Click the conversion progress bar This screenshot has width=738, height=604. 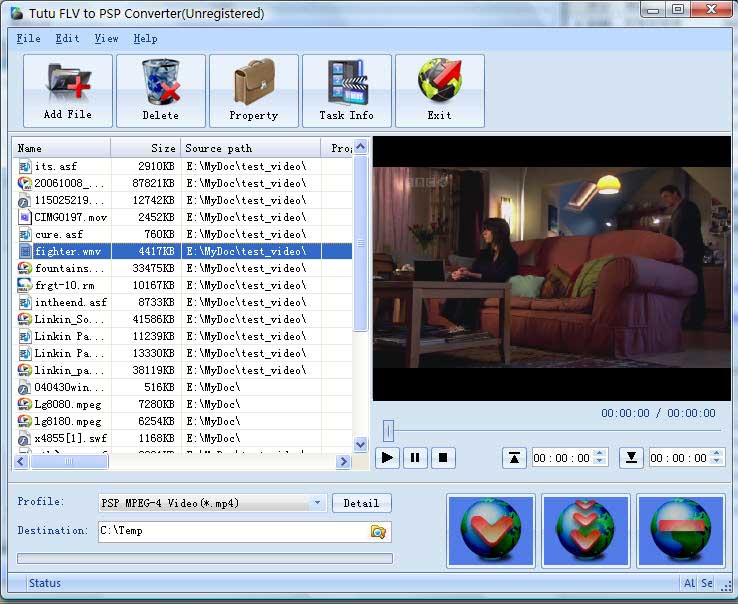pos(205,558)
